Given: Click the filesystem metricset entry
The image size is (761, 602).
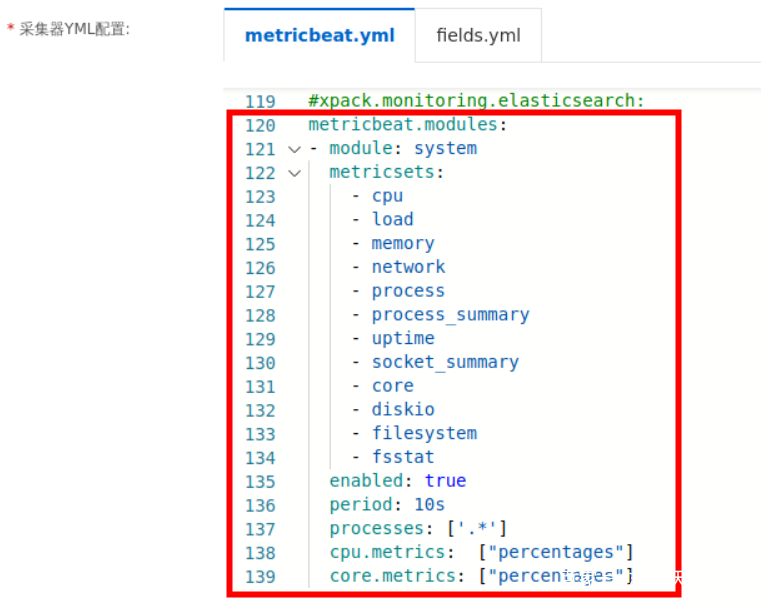Looking at the screenshot, I should pos(424,434).
